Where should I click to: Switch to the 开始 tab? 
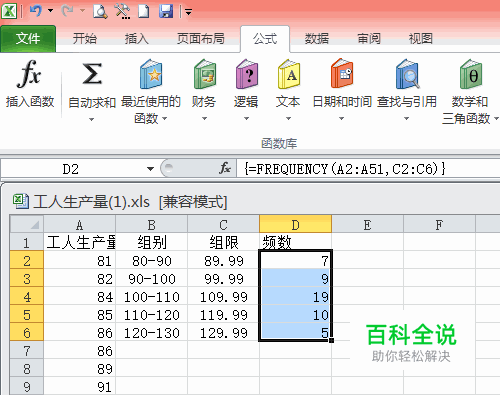click(85, 39)
